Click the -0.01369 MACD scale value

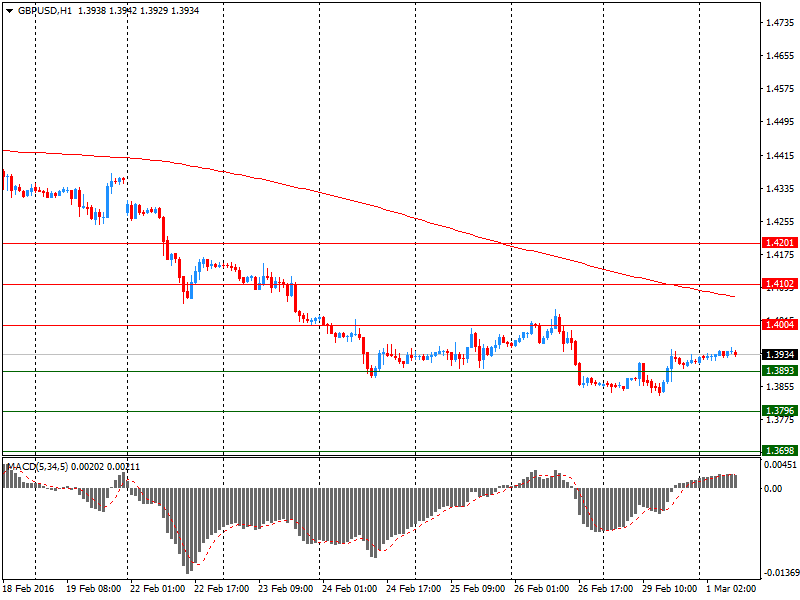pos(781,572)
